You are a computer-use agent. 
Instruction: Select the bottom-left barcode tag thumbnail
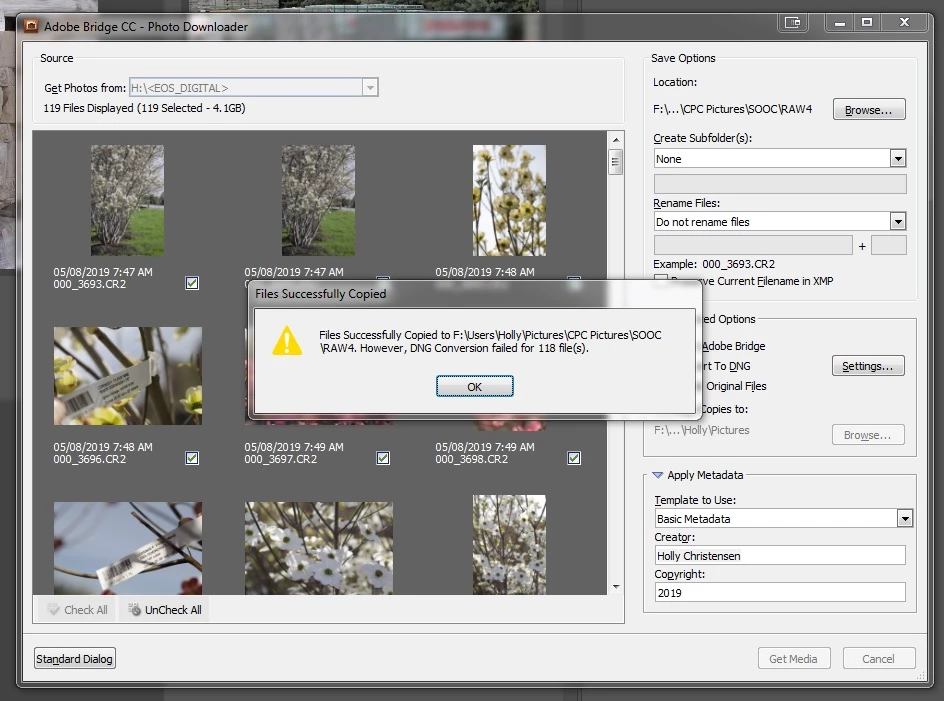point(128,548)
